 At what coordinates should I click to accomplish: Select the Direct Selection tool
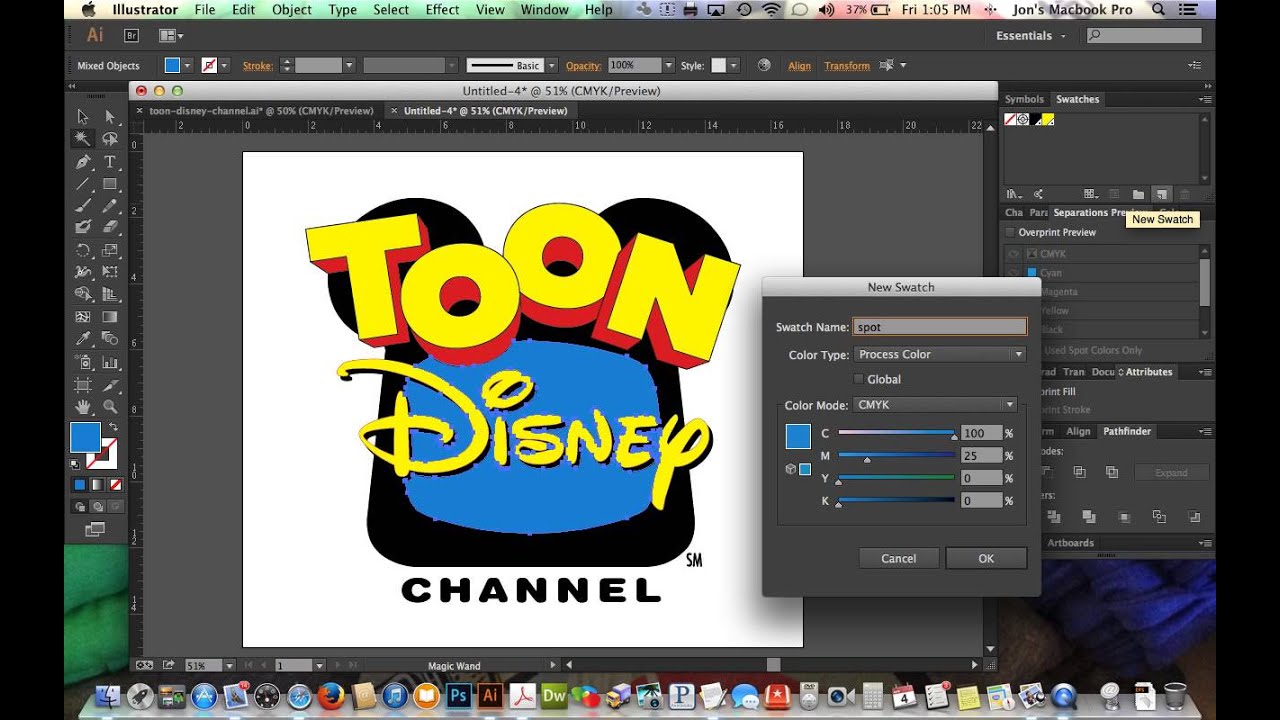pyautogui.click(x=110, y=117)
